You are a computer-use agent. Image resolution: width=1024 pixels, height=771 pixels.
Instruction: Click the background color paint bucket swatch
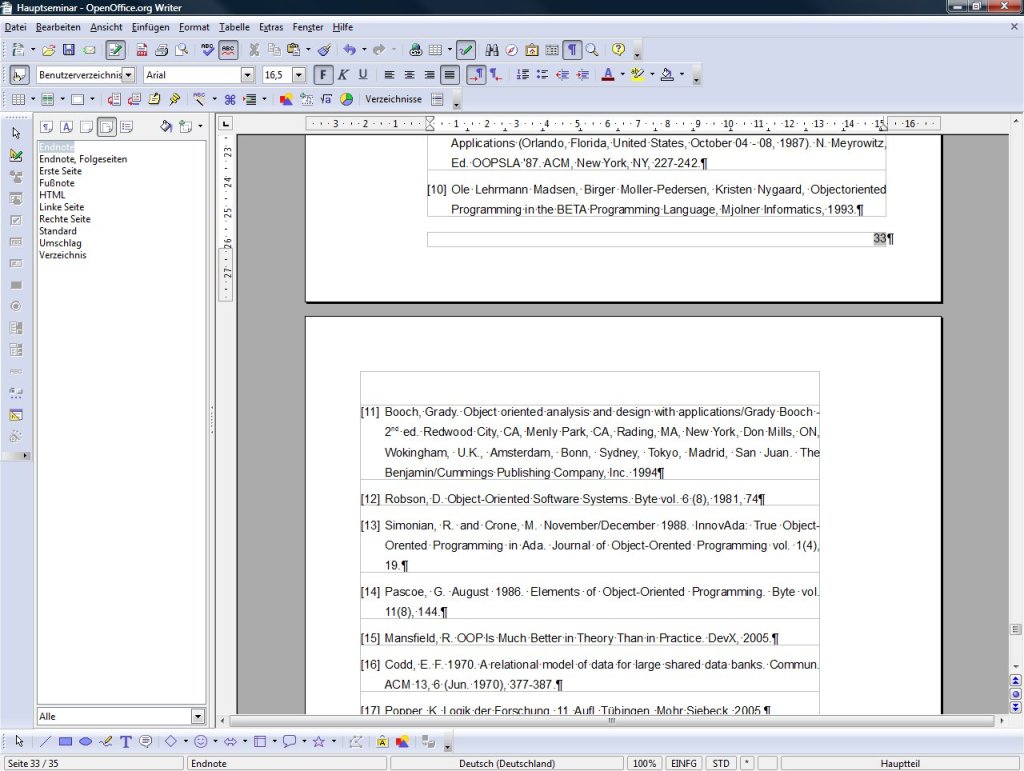tap(667, 75)
